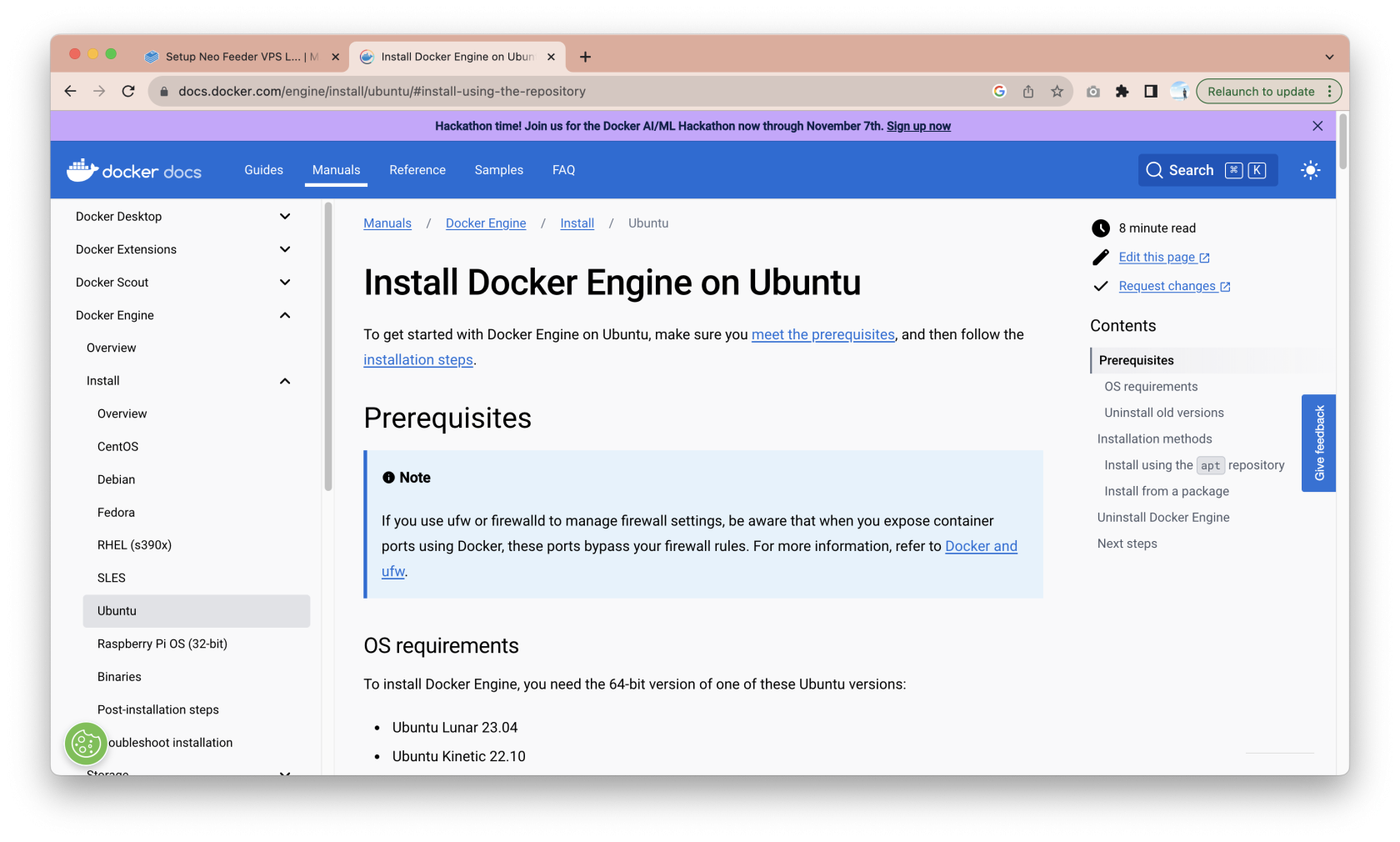Toggle light/dark theme sun icon
This screenshot has height=842, width=1400.
pos(1310,170)
